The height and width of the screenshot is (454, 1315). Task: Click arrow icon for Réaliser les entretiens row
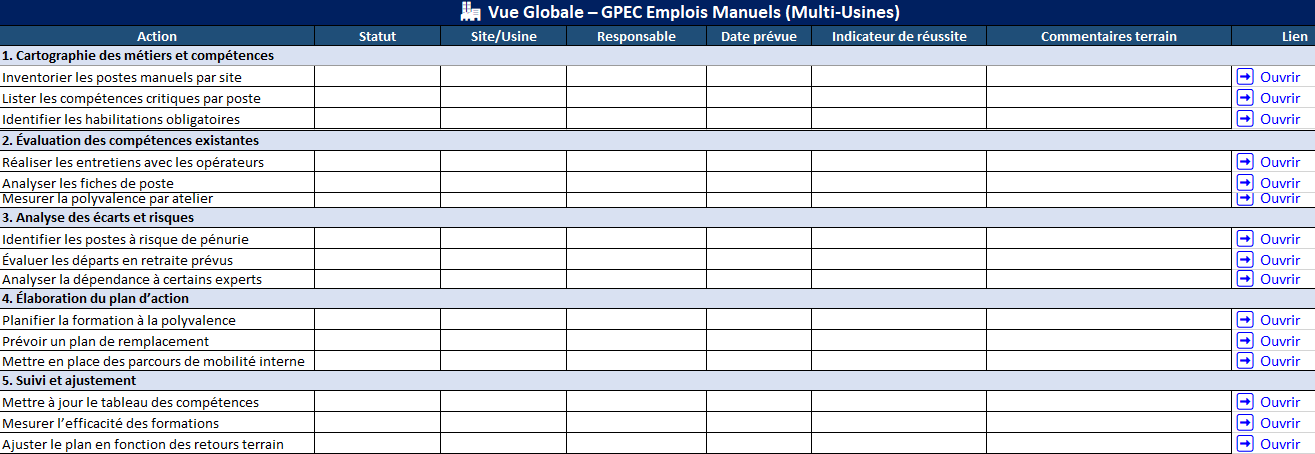[1245, 162]
